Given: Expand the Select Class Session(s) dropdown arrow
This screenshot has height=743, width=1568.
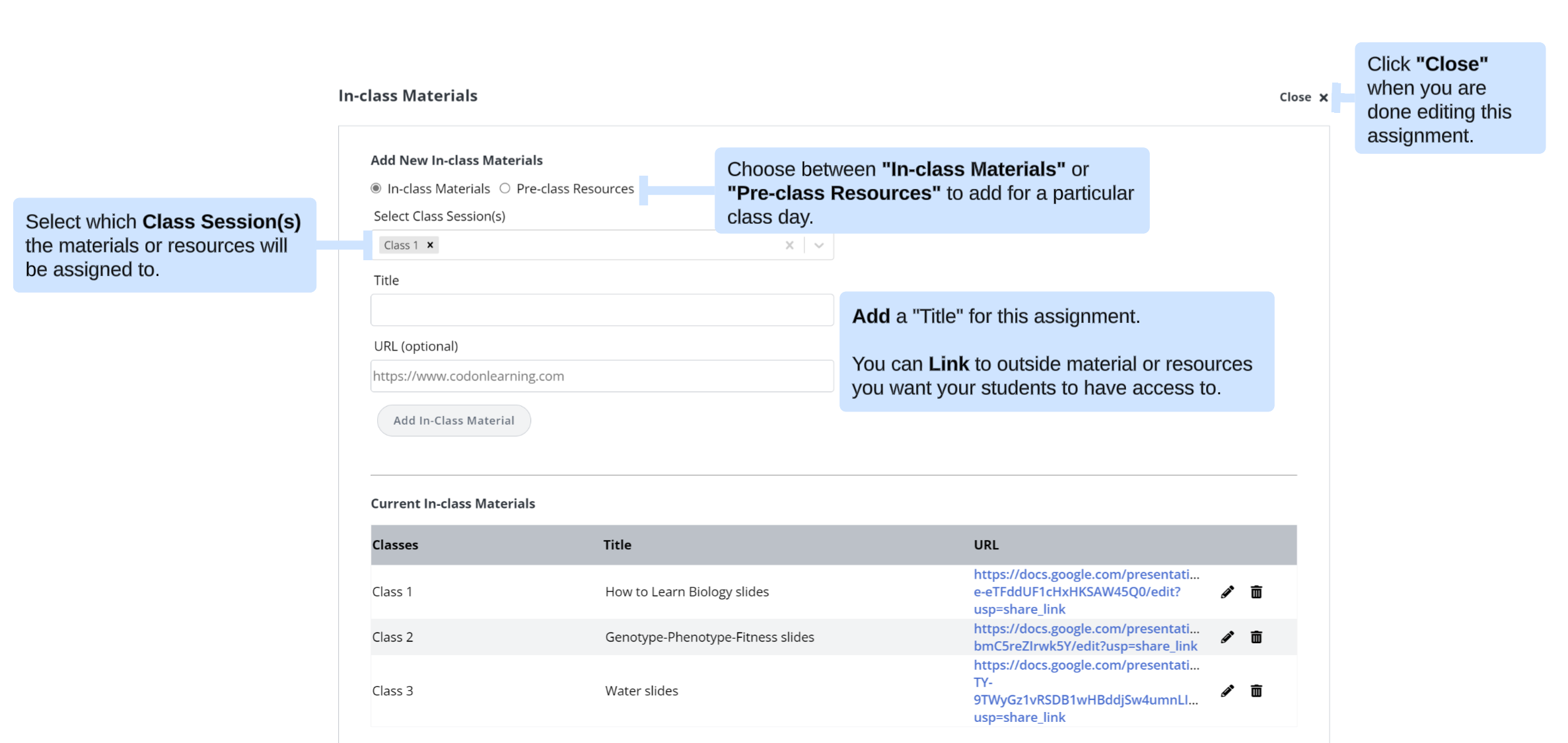Looking at the screenshot, I should point(818,245).
